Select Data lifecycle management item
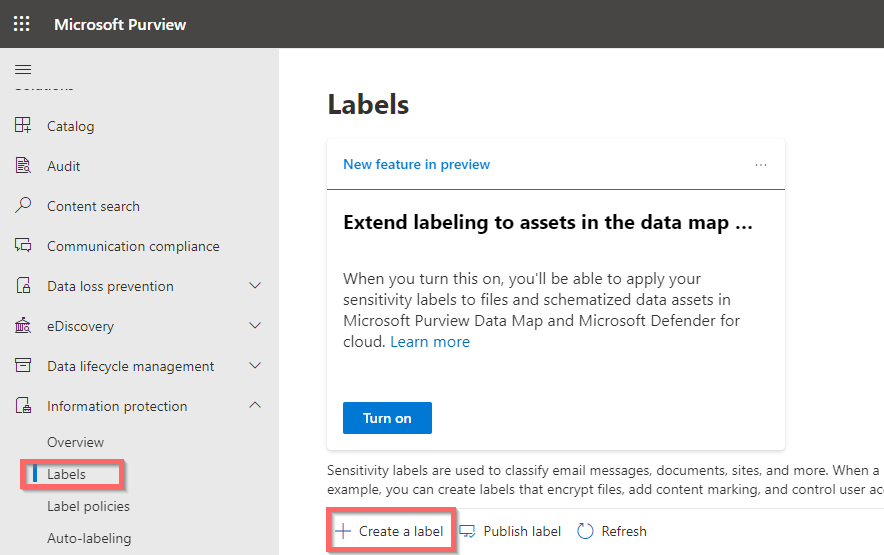 [131, 367]
